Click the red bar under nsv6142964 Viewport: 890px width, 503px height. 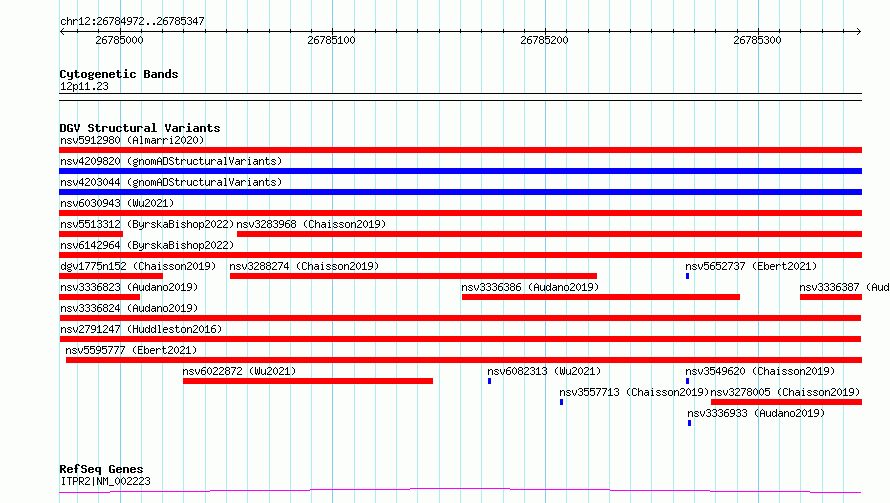pyautogui.click(x=460, y=255)
